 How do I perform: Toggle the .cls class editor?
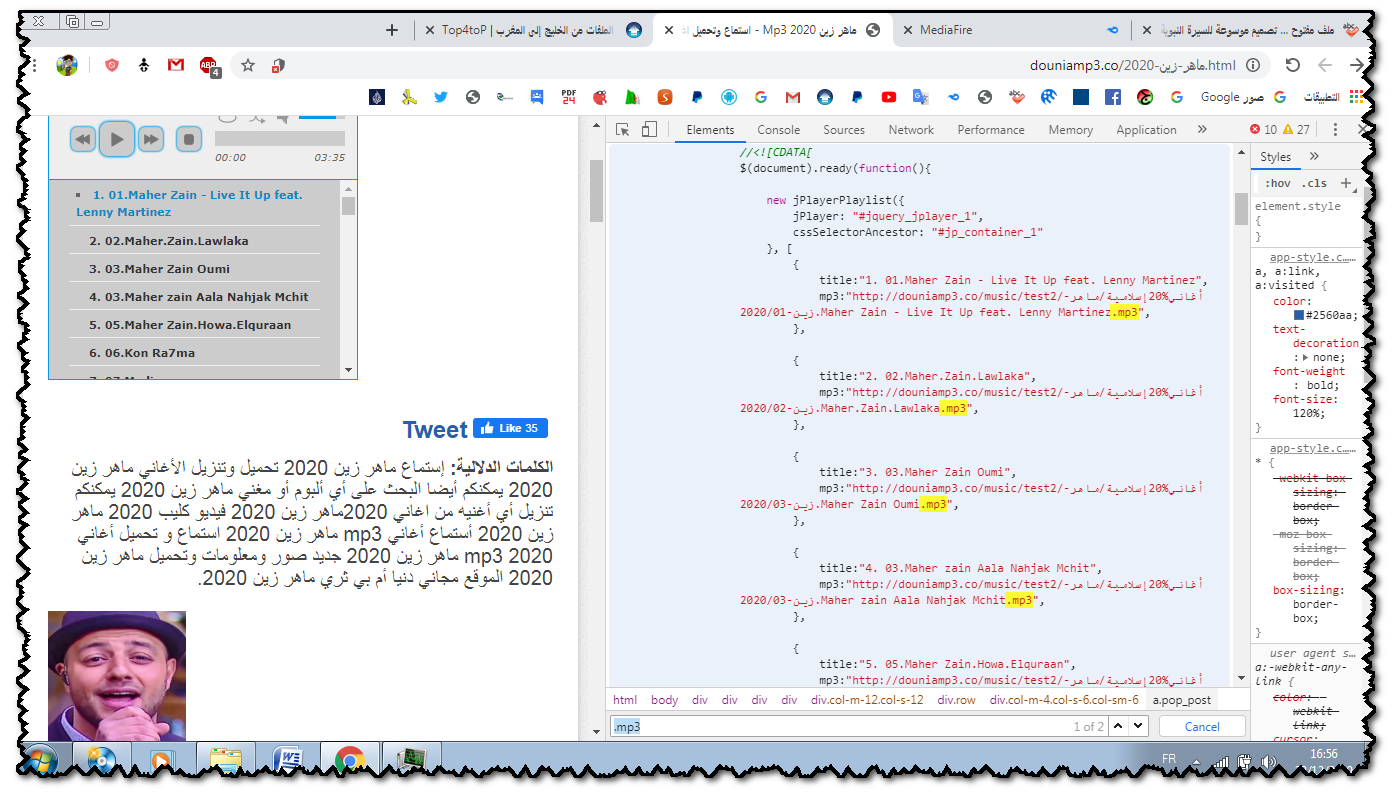click(1314, 183)
